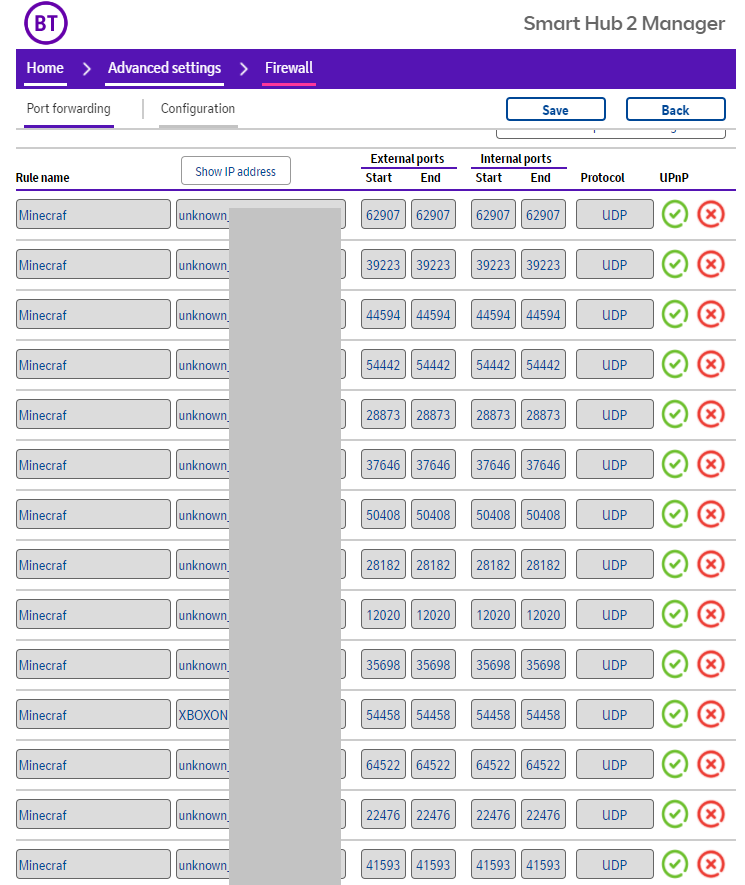The width and height of the screenshot is (745, 885).
Task: Toggle green check on port 37646 rule
Action: 675,464
